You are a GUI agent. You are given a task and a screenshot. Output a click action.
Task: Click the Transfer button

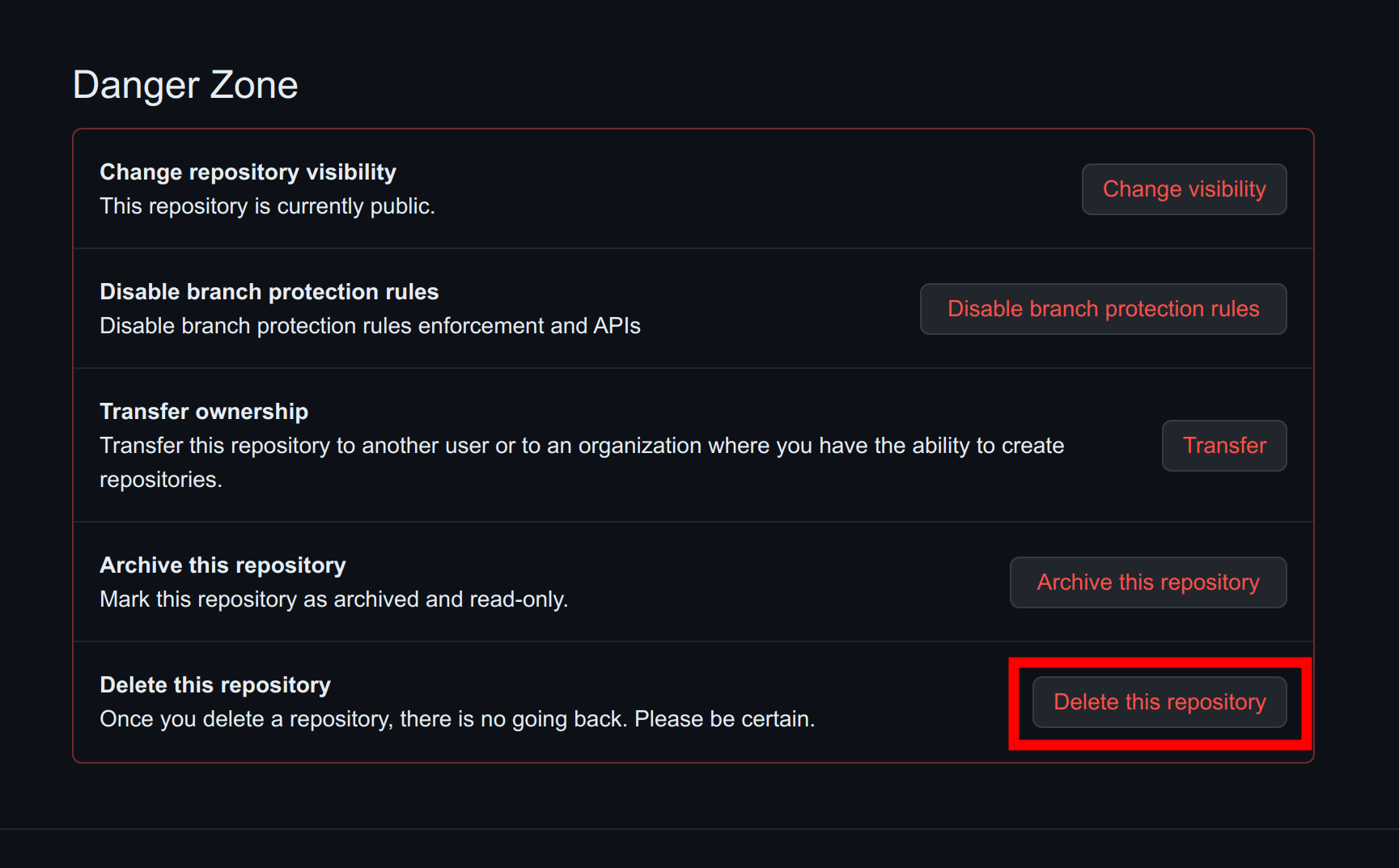(x=1223, y=446)
